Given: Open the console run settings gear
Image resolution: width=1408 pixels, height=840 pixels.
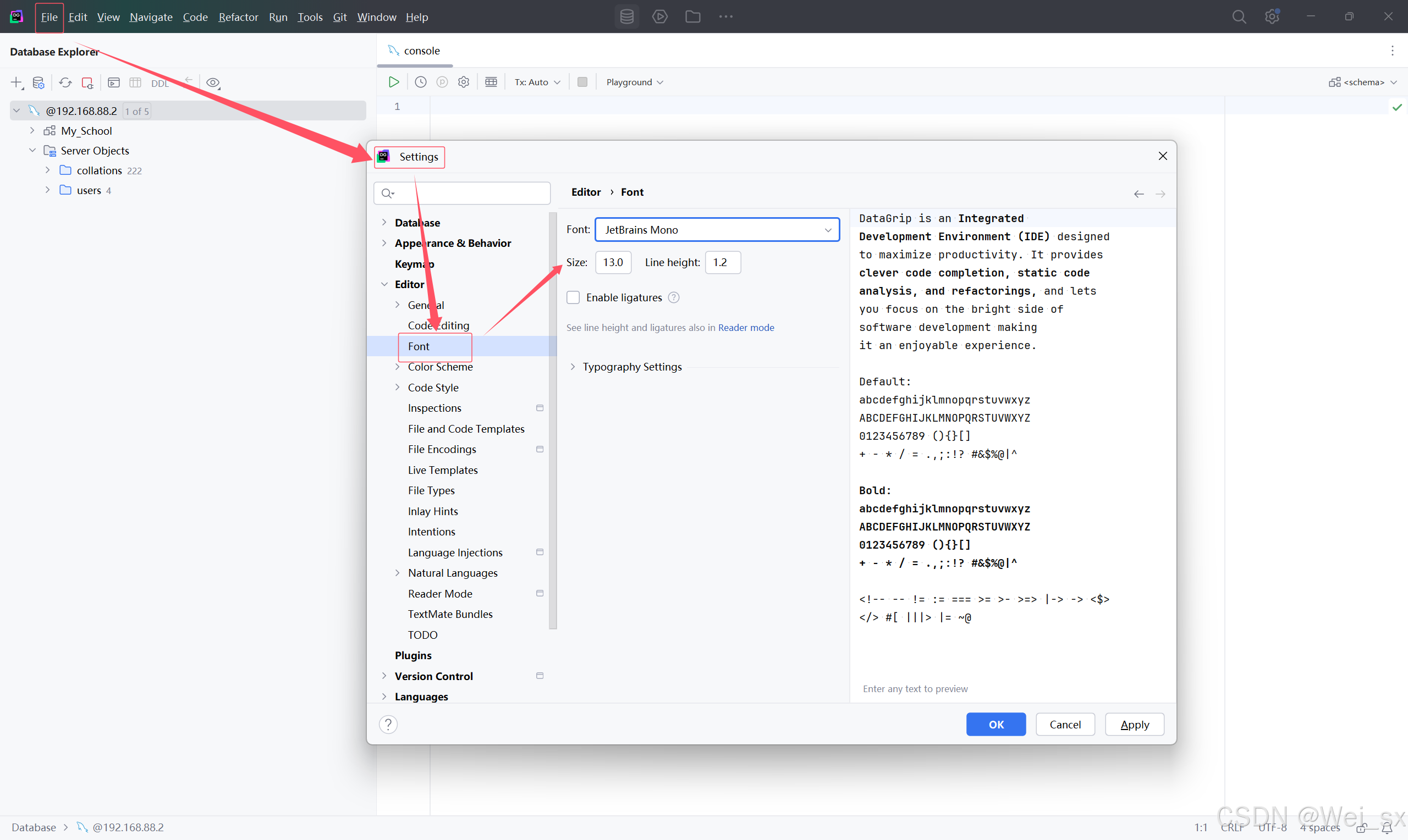Looking at the screenshot, I should [463, 81].
